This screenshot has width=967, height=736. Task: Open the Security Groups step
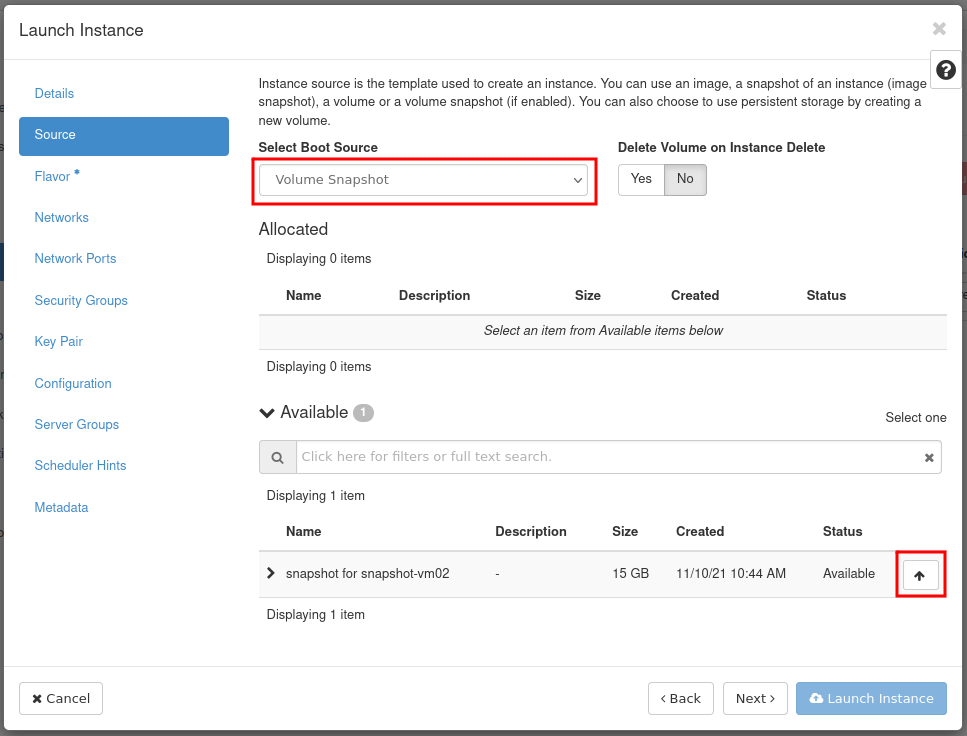(81, 300)
